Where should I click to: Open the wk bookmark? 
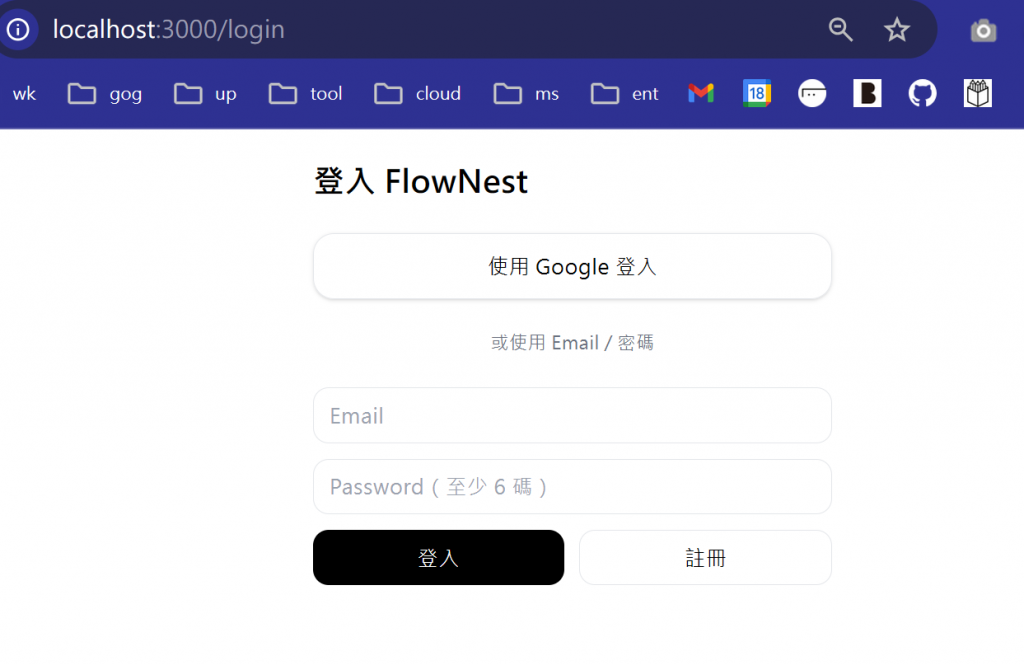tap(24, 94)
